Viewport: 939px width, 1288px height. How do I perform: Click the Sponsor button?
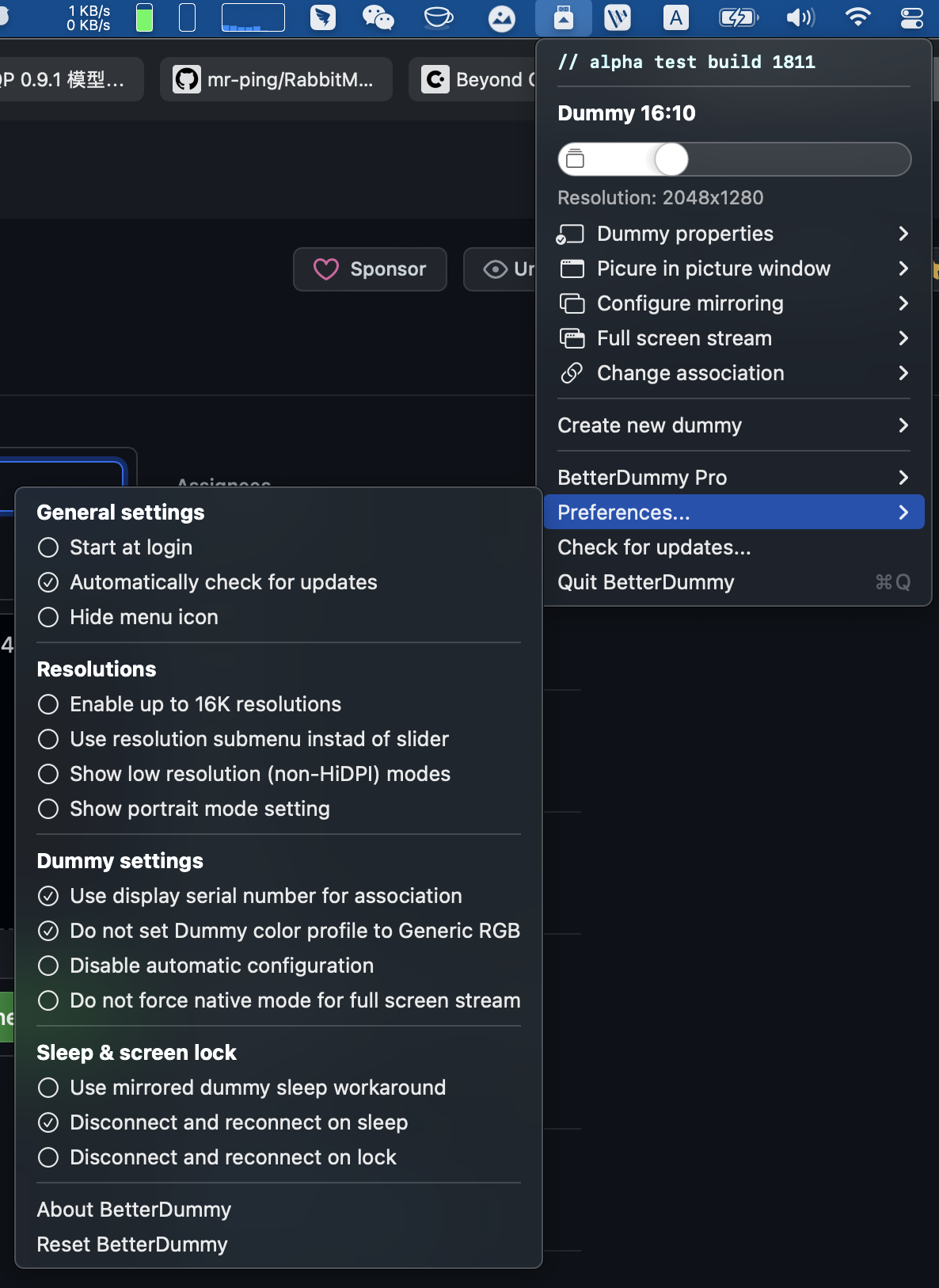pyautogui.click(x=370, y=269)
